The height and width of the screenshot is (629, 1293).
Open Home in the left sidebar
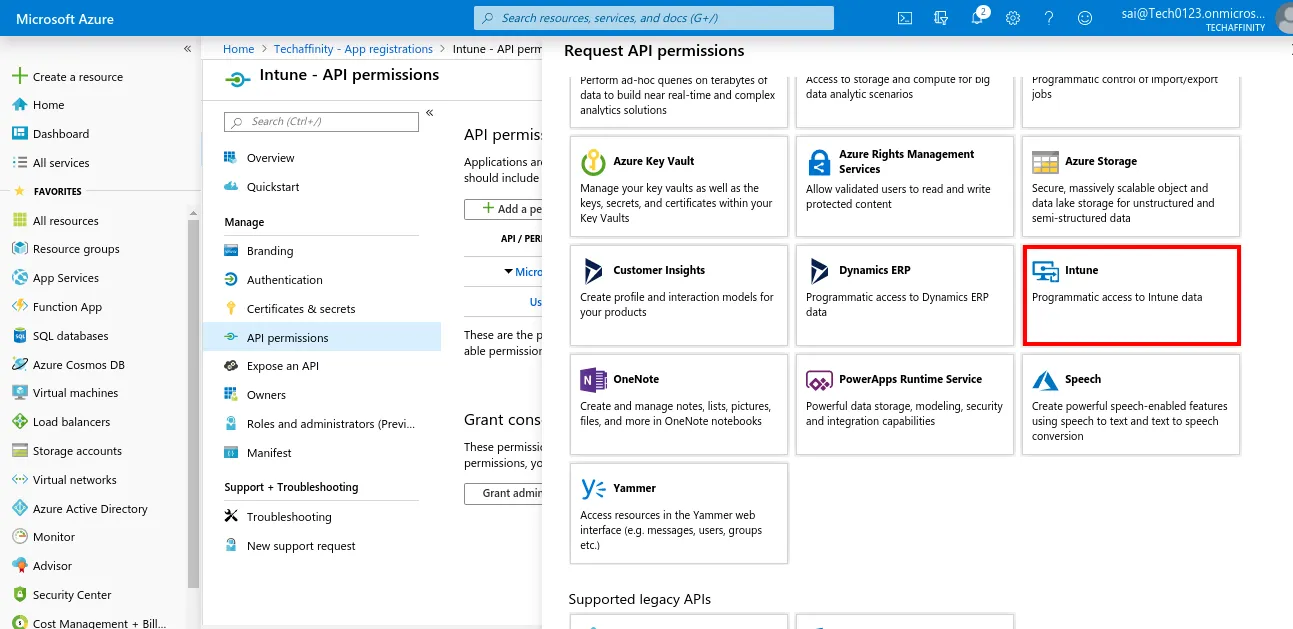click(x=38, y=105)
